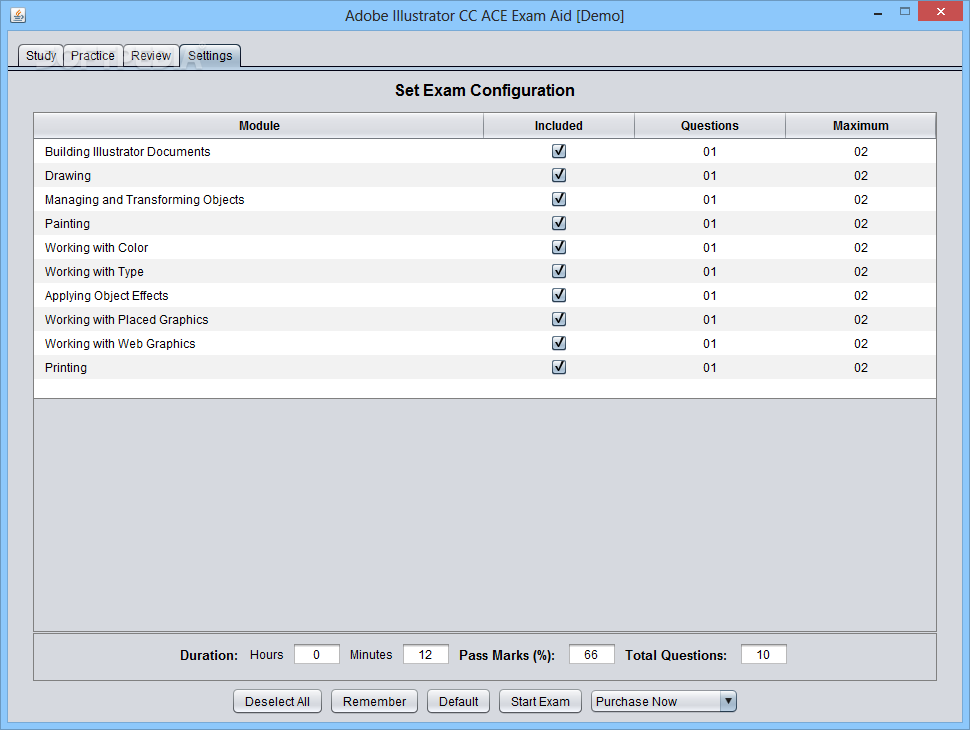The height and width of the screenshot is (730, 970).
Task: Click the Pass Marks percentage field
Action: pyautogui.click(x=591, y=655)
